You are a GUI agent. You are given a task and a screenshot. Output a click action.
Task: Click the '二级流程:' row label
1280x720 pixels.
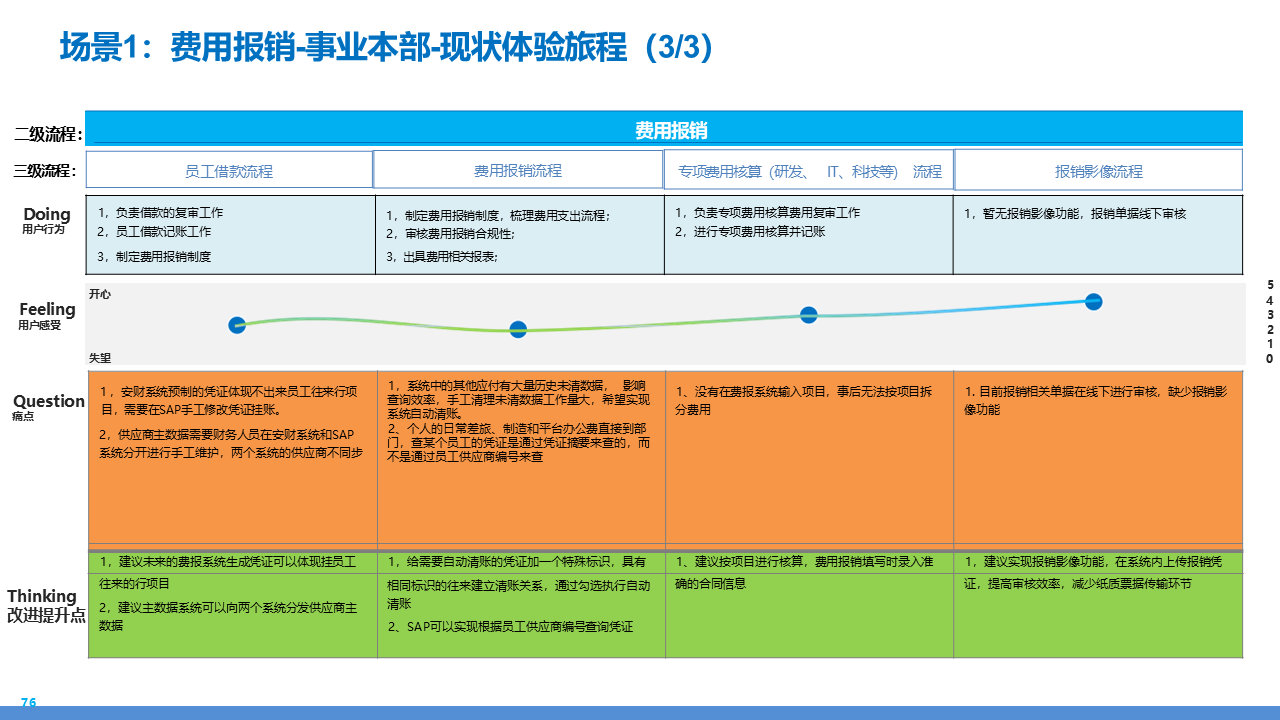tap(48, 134)
